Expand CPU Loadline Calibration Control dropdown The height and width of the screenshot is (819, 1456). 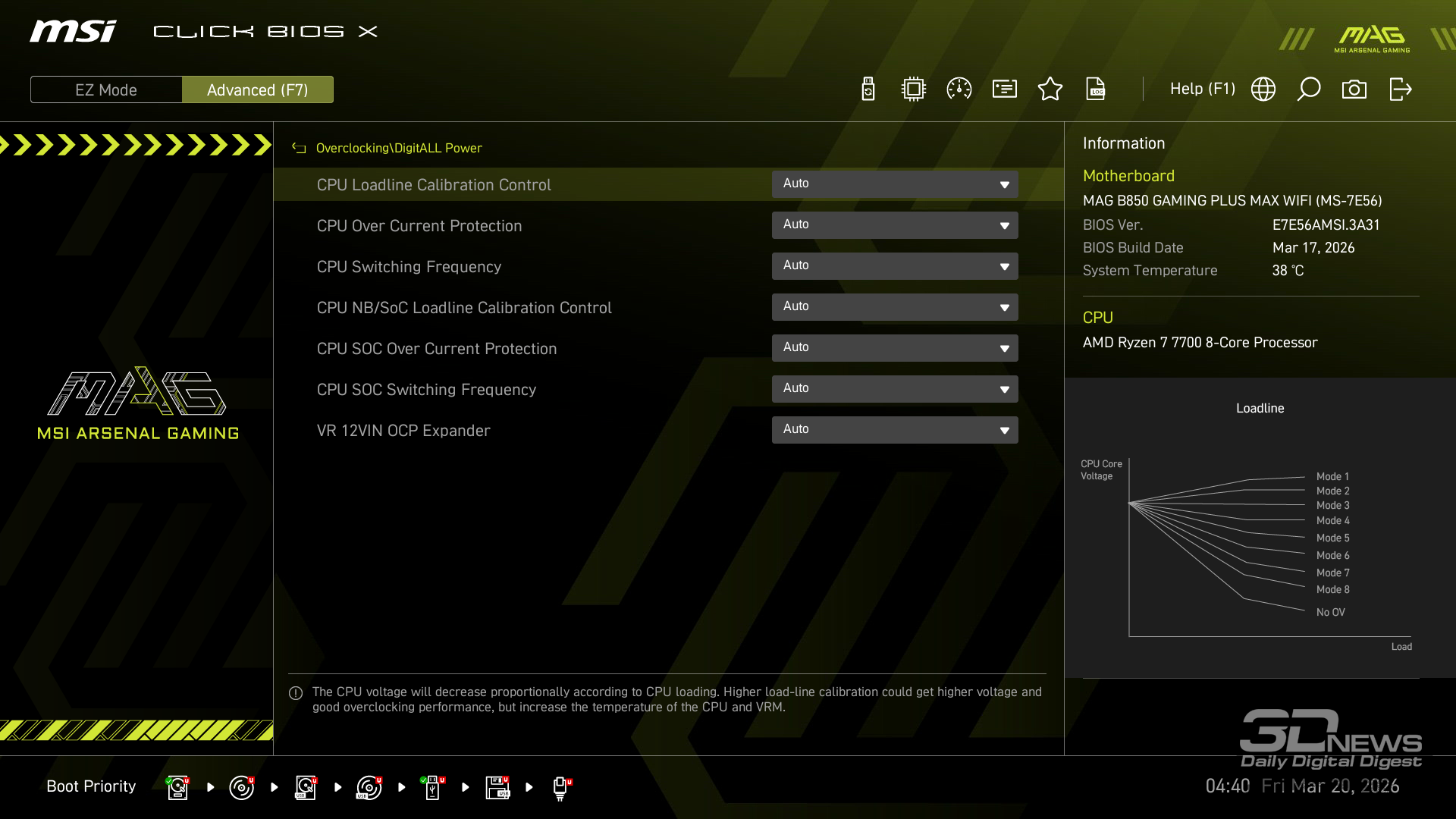click(x=895, y=184)
